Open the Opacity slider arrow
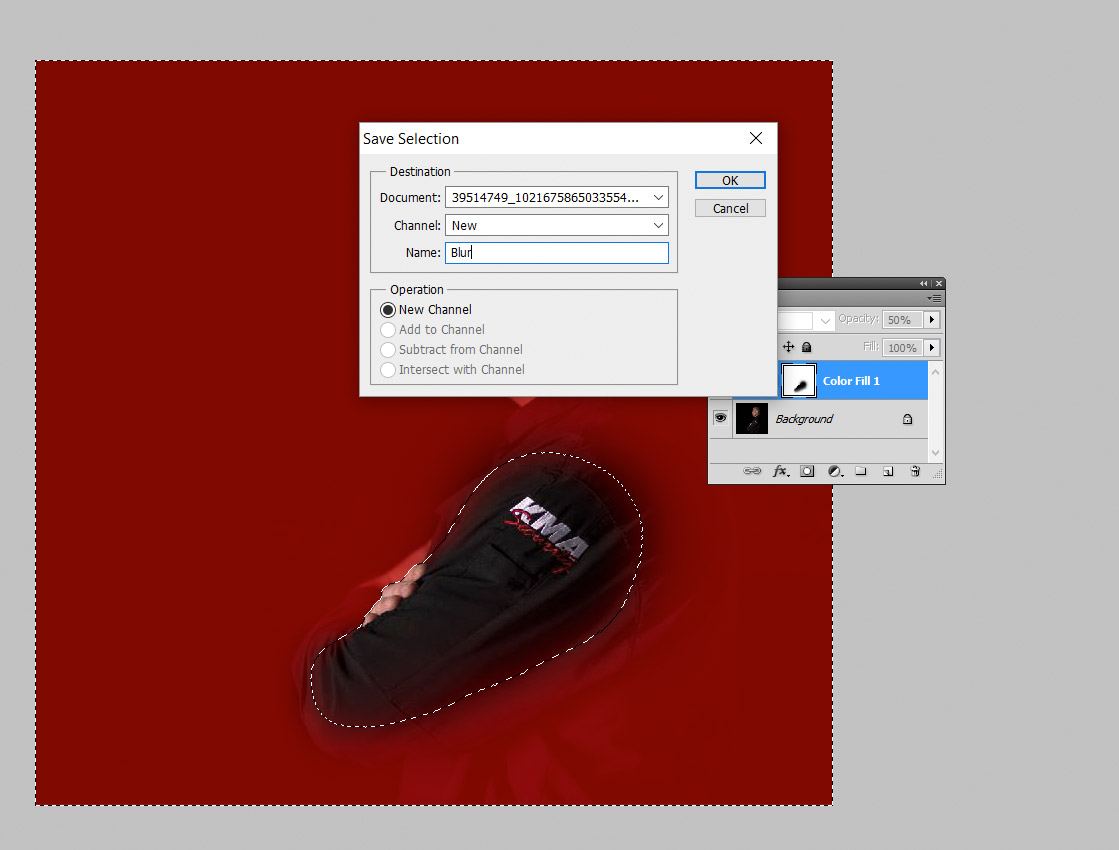 (932, 320)
